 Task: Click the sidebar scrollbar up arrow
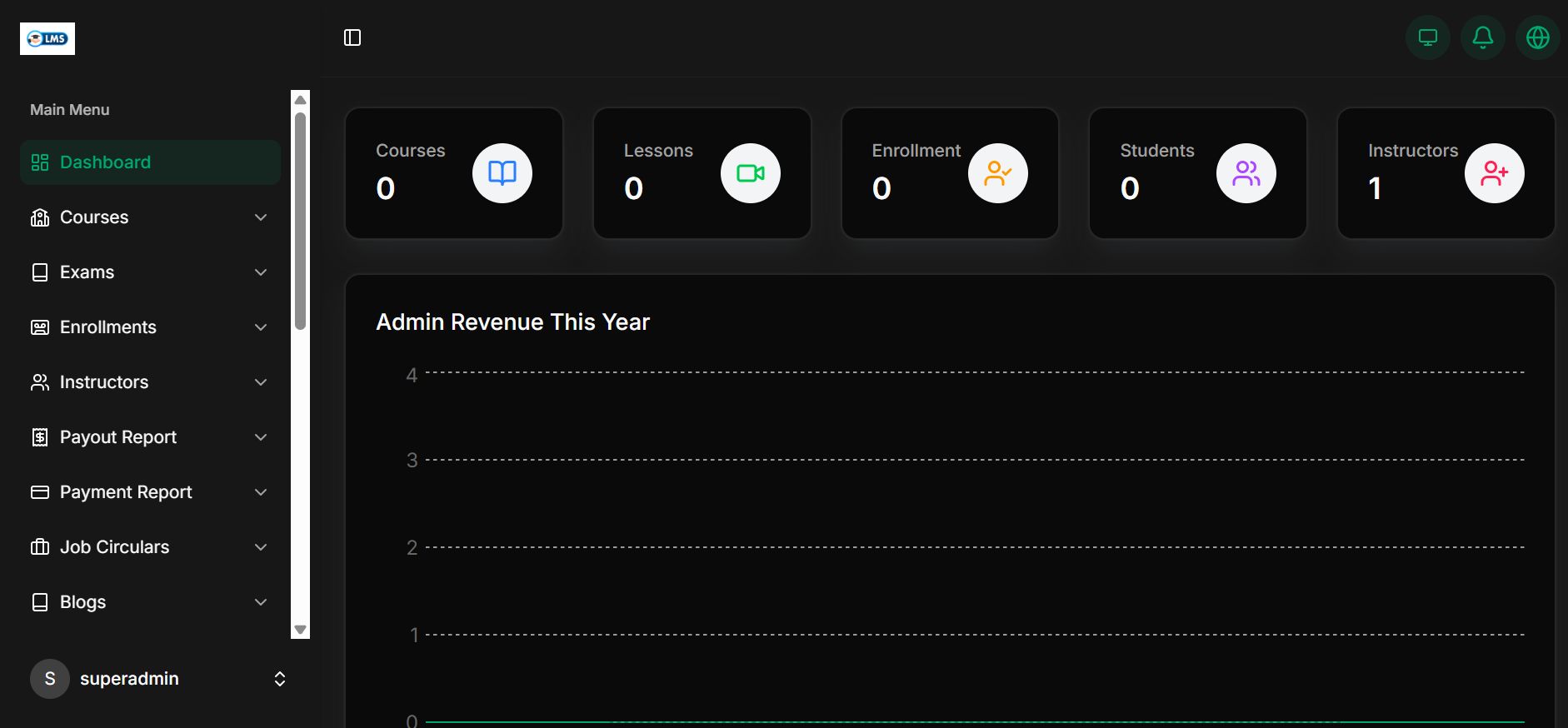coord(301,100)
